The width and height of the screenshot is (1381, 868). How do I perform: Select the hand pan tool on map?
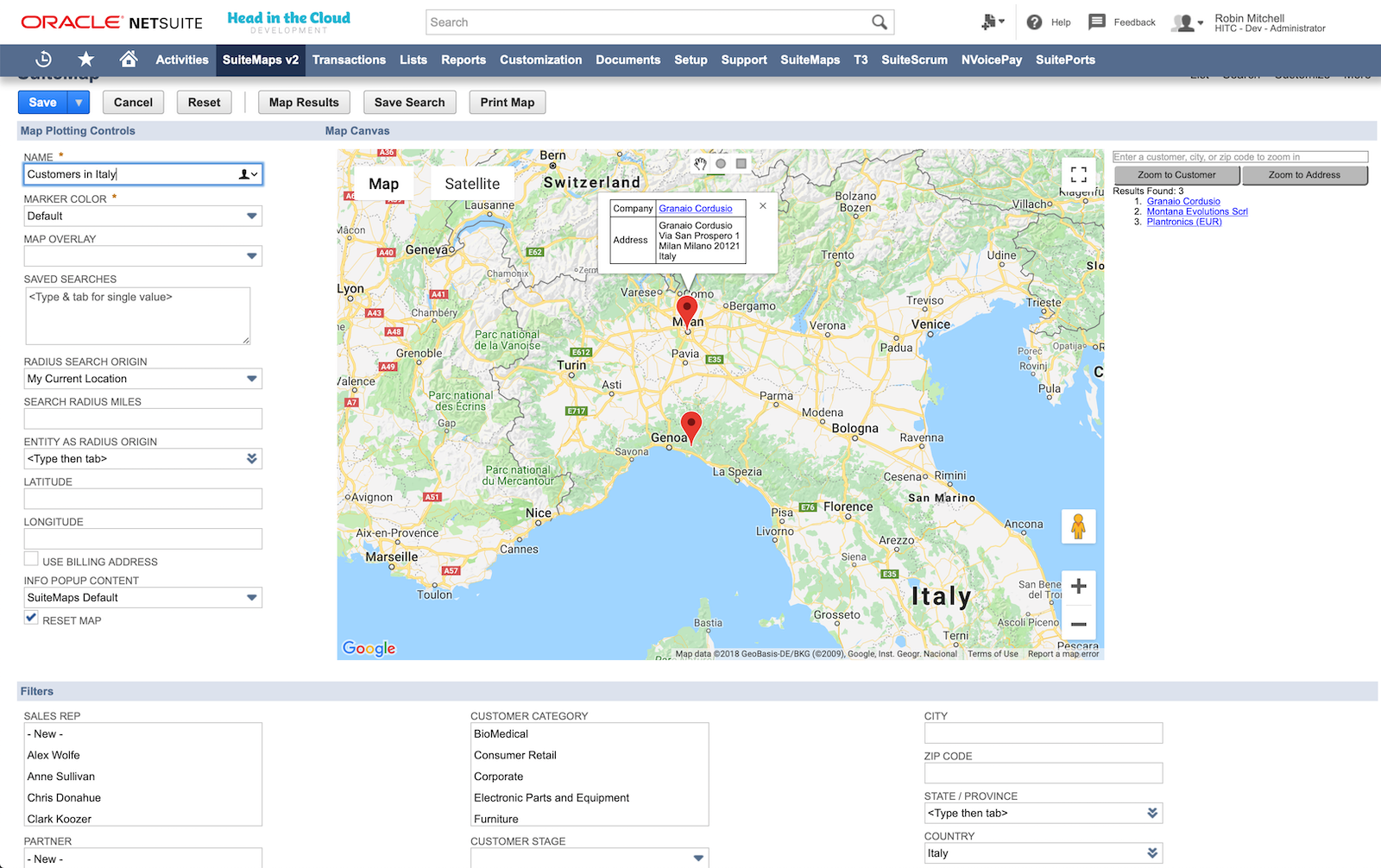tap(701, 164)
